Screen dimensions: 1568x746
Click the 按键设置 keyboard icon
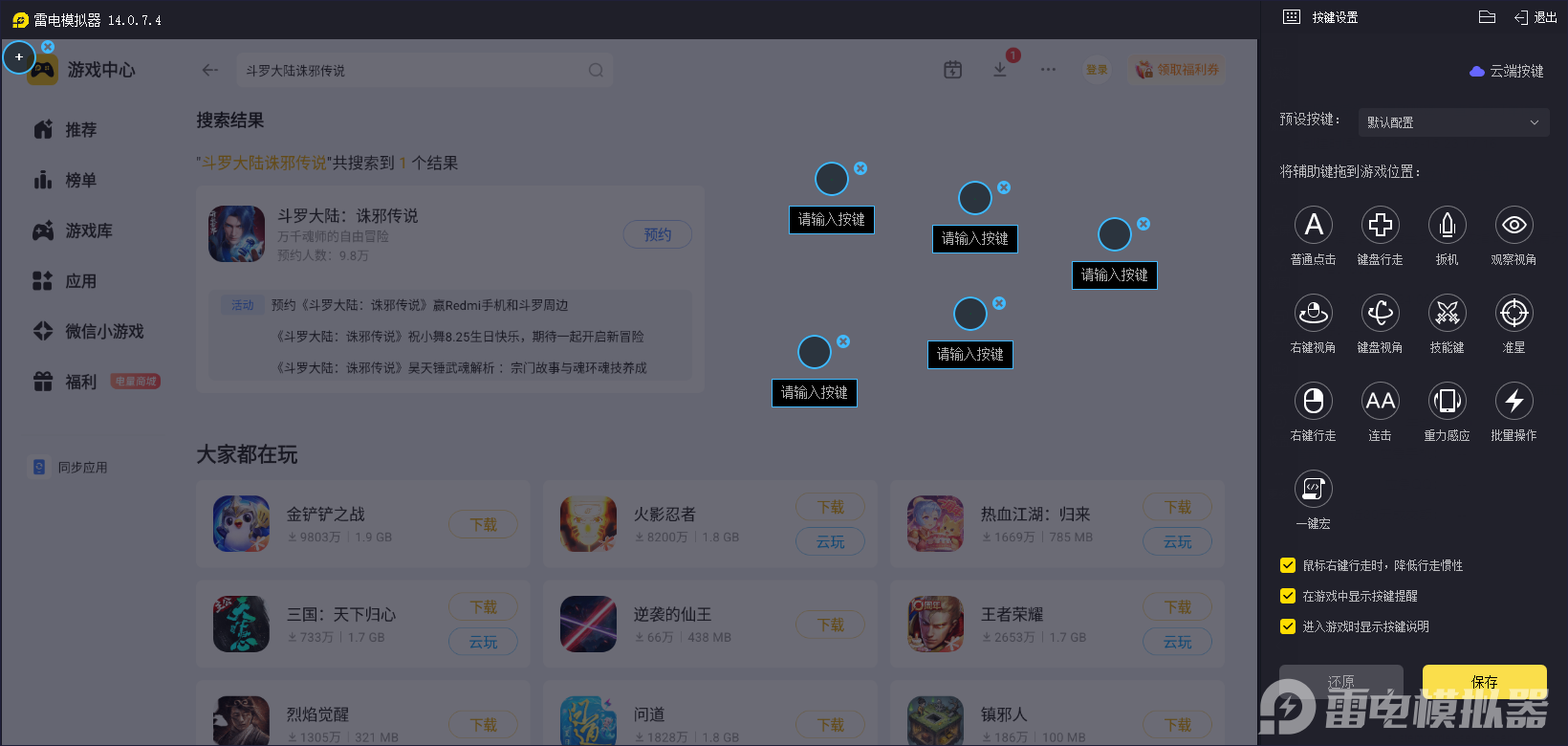click(x=1292, y=17)
